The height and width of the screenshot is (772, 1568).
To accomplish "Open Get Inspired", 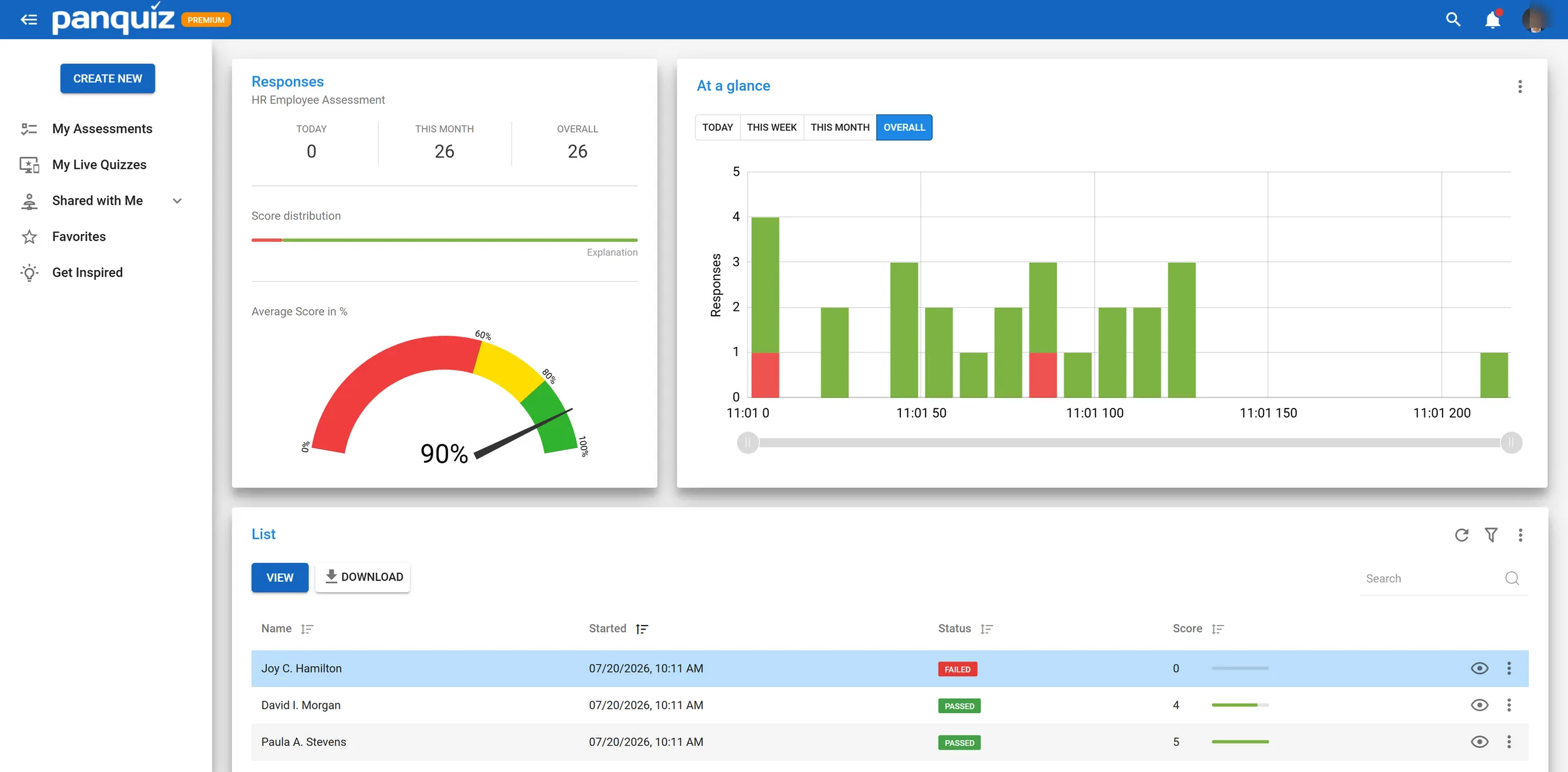I will (x=88, y=273).
